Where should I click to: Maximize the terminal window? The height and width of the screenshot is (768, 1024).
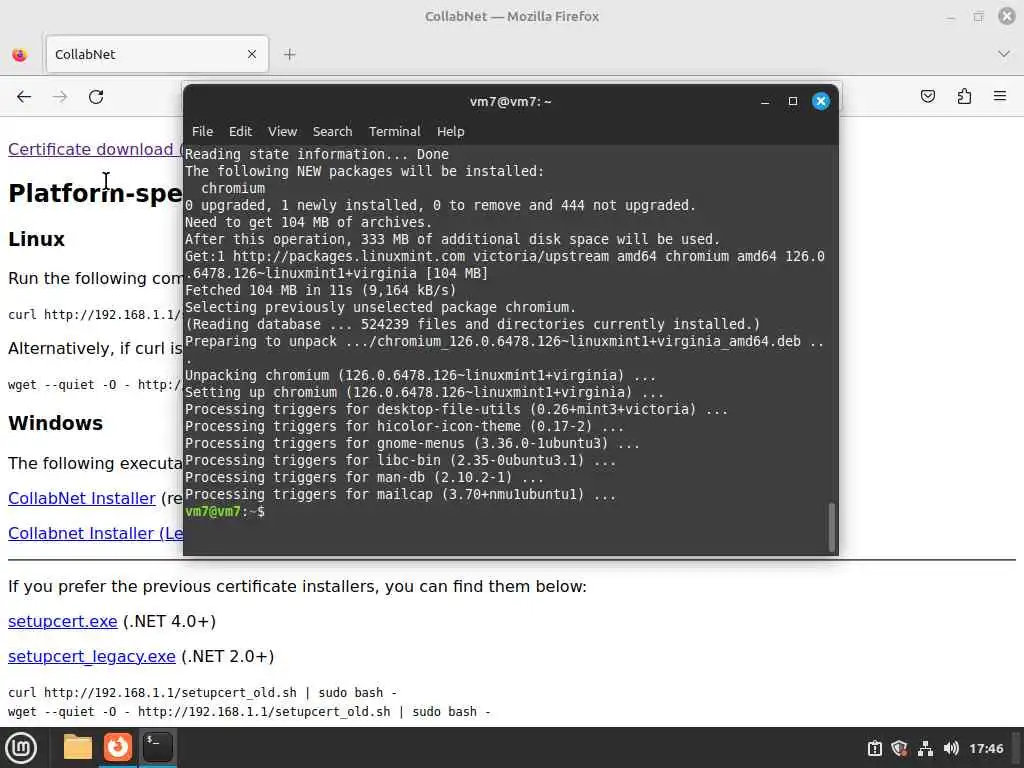coord(793,101)
